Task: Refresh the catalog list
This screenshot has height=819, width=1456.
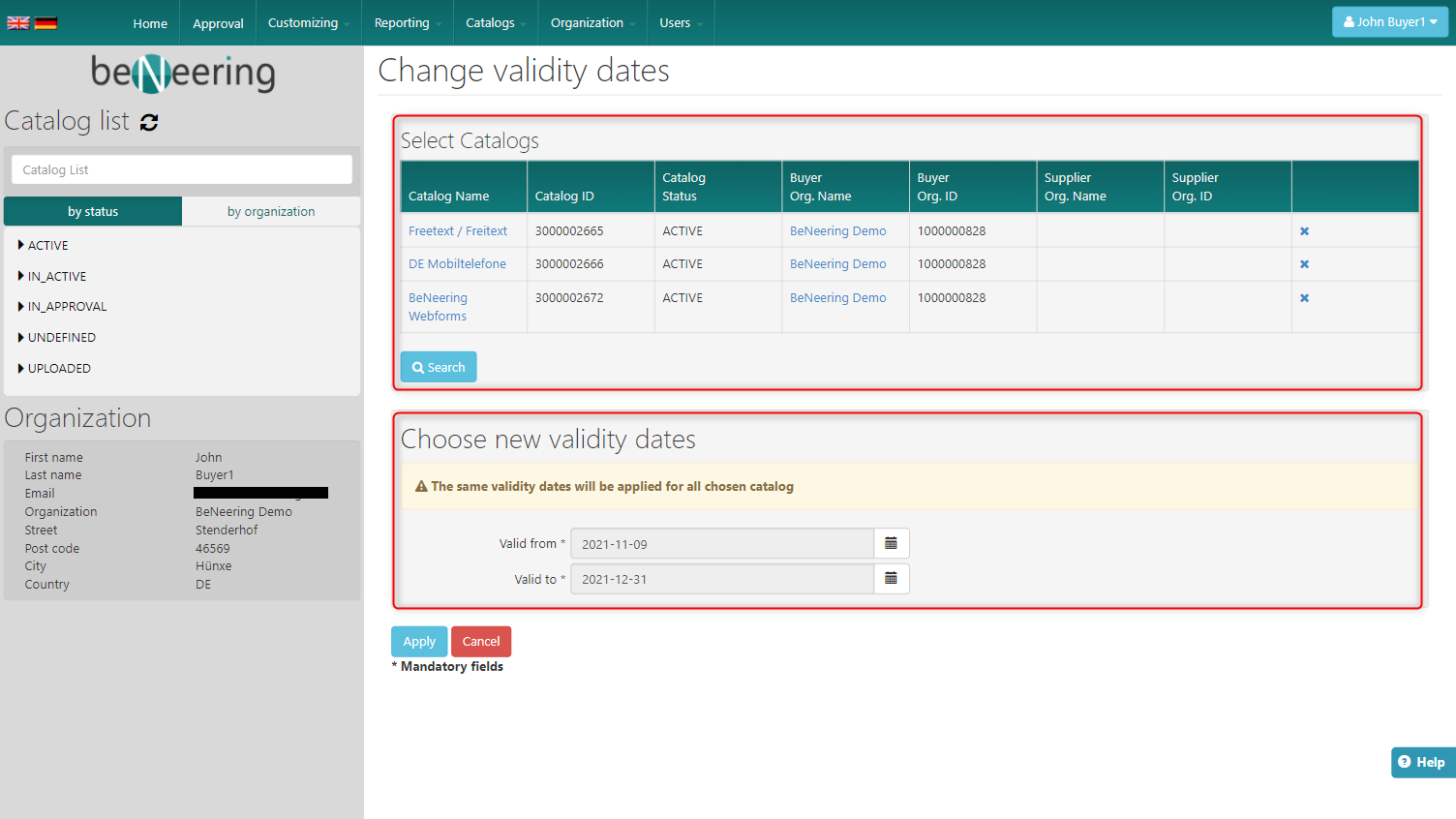Action: coord(149,122)
